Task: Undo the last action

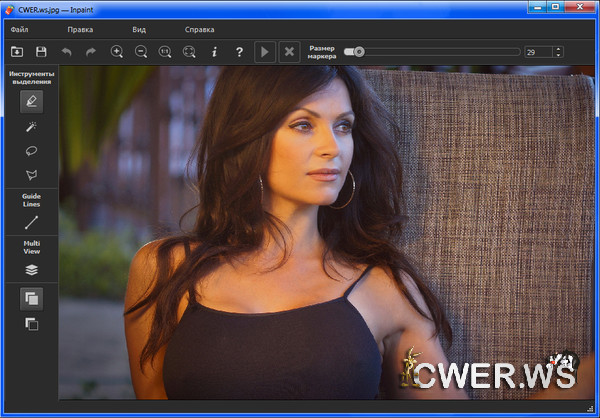Action: pos(67,51)
